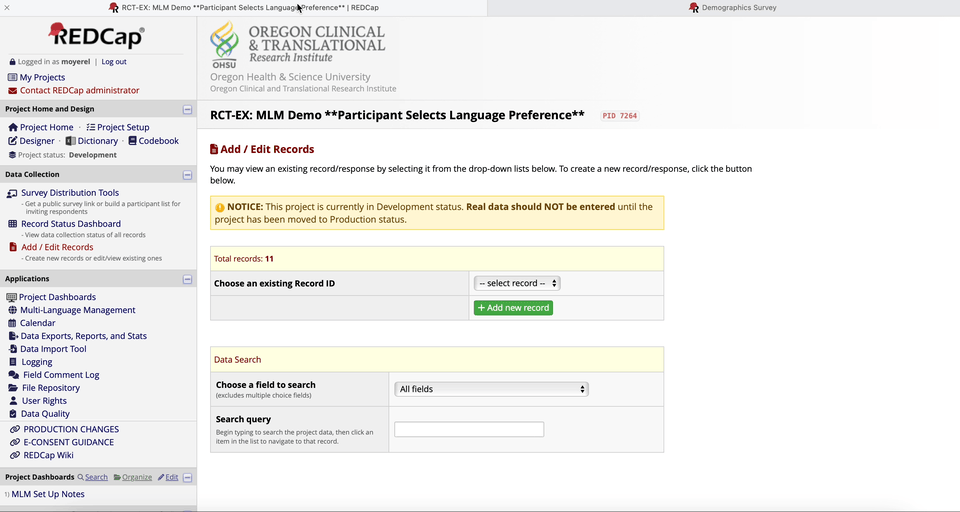Click Organize in Project Dashboards header
Viewport: 960px width, 512px height.
pos(137,478)
